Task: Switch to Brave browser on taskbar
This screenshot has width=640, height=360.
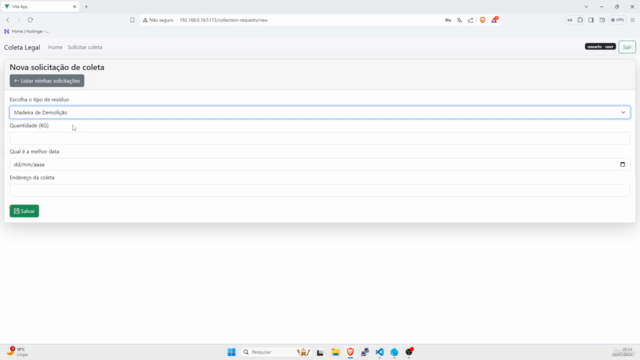Action: point(350,352)
